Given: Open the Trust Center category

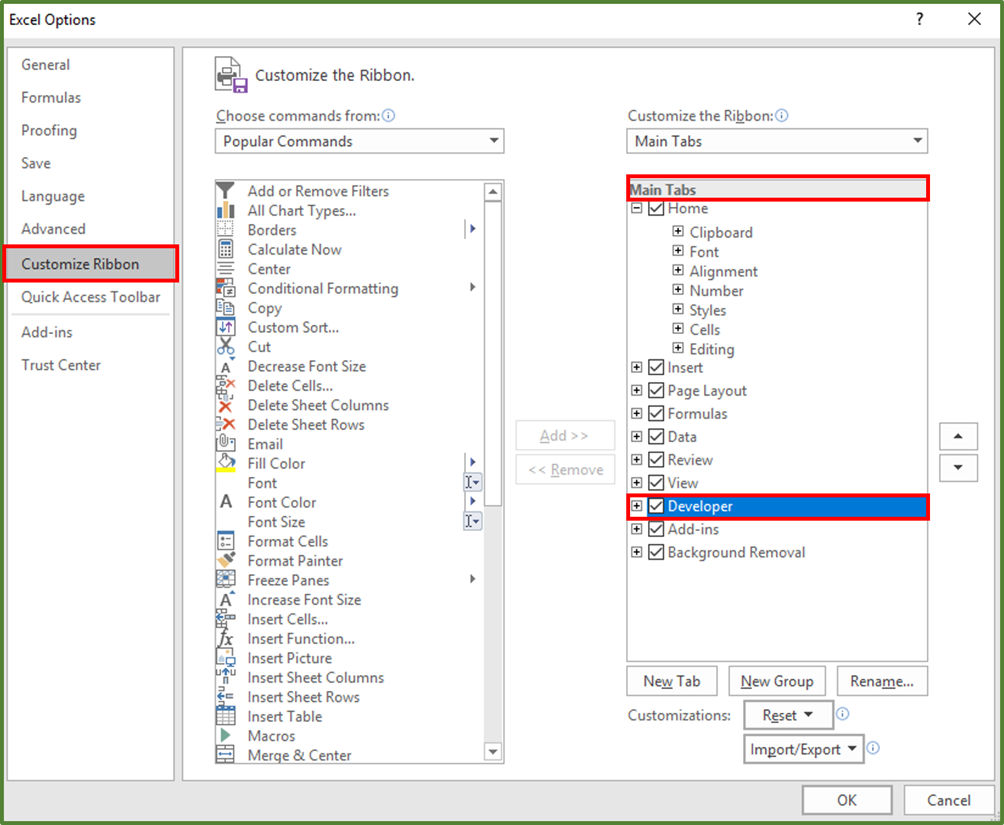Looking at the screenshot, I should point(60,365).
